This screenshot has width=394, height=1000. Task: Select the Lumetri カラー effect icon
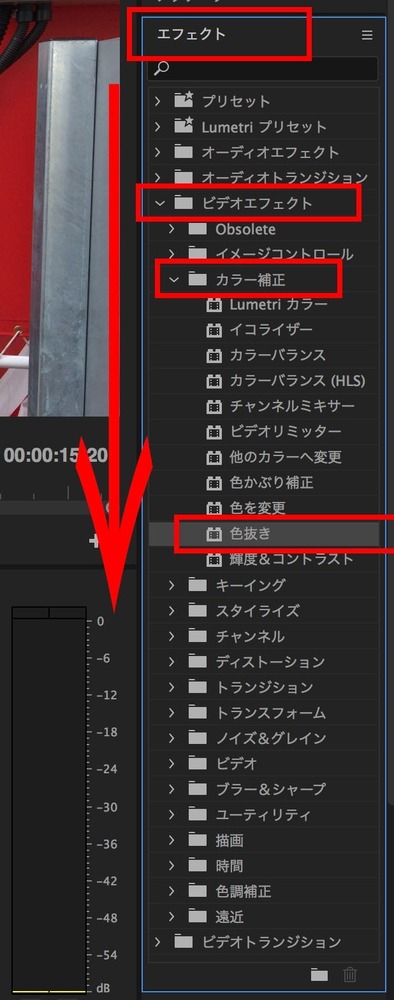[214, 305]
